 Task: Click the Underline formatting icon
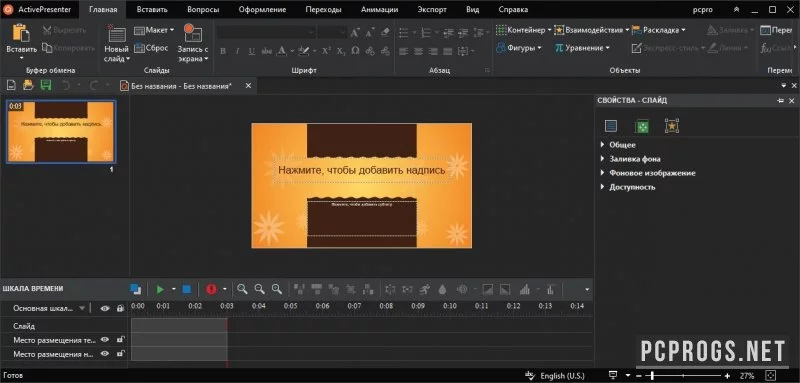(x=252, y=51)
